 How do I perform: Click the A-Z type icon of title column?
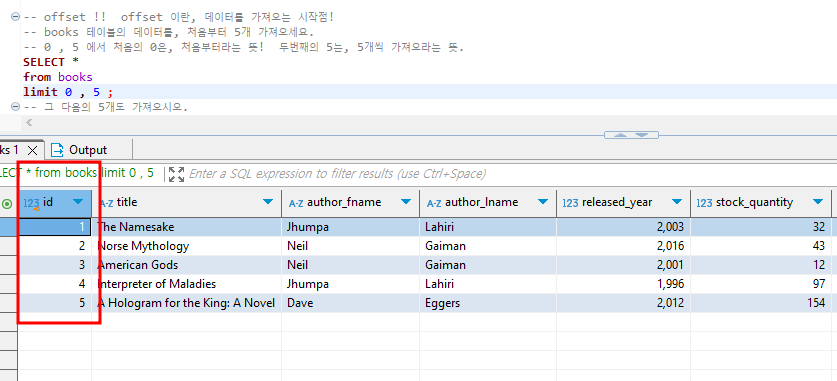106,203
